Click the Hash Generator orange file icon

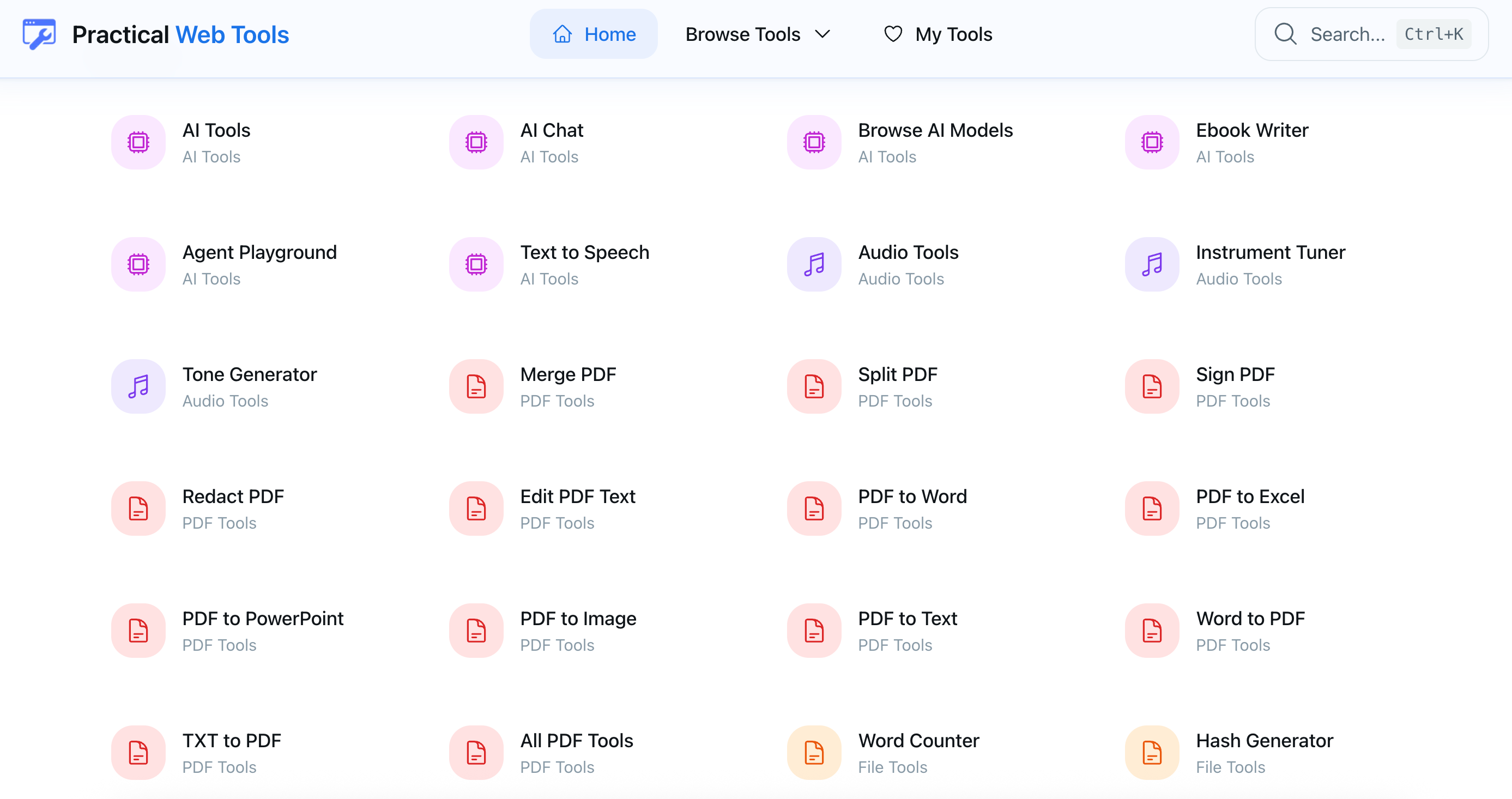(1152, 753)
